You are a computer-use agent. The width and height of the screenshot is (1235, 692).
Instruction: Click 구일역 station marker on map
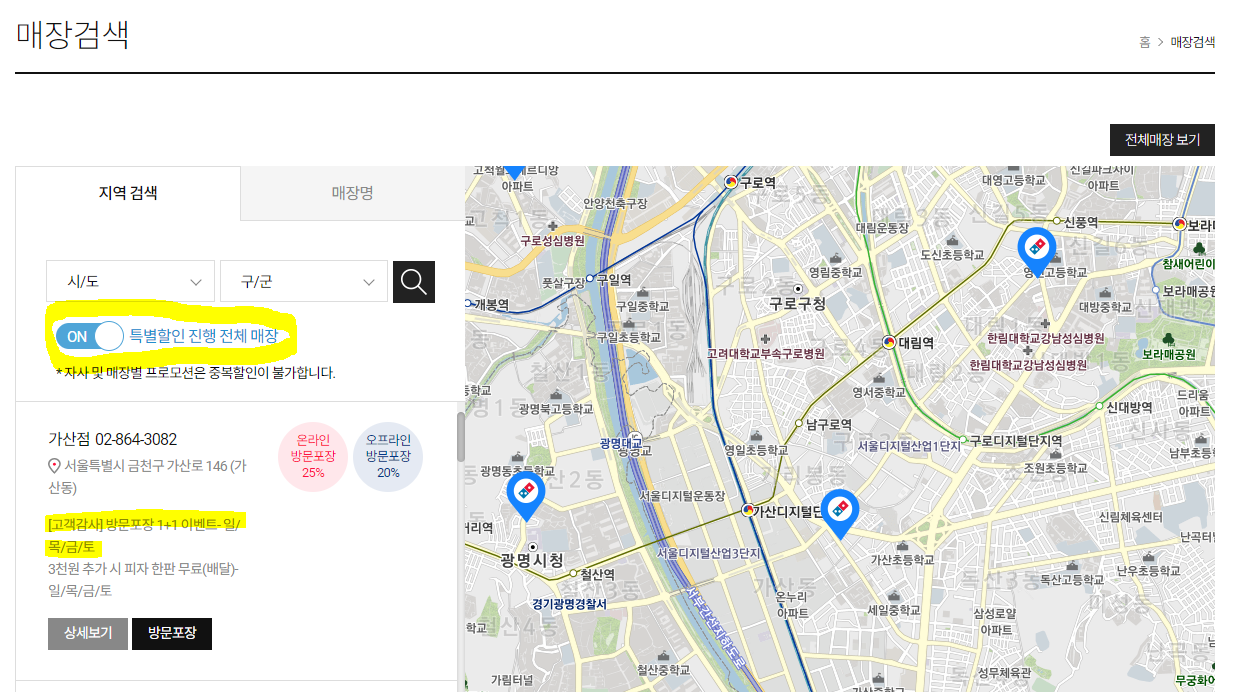[x=590, y=278]
